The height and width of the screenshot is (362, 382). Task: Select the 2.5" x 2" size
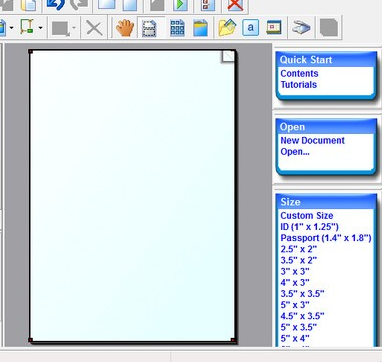299,249
